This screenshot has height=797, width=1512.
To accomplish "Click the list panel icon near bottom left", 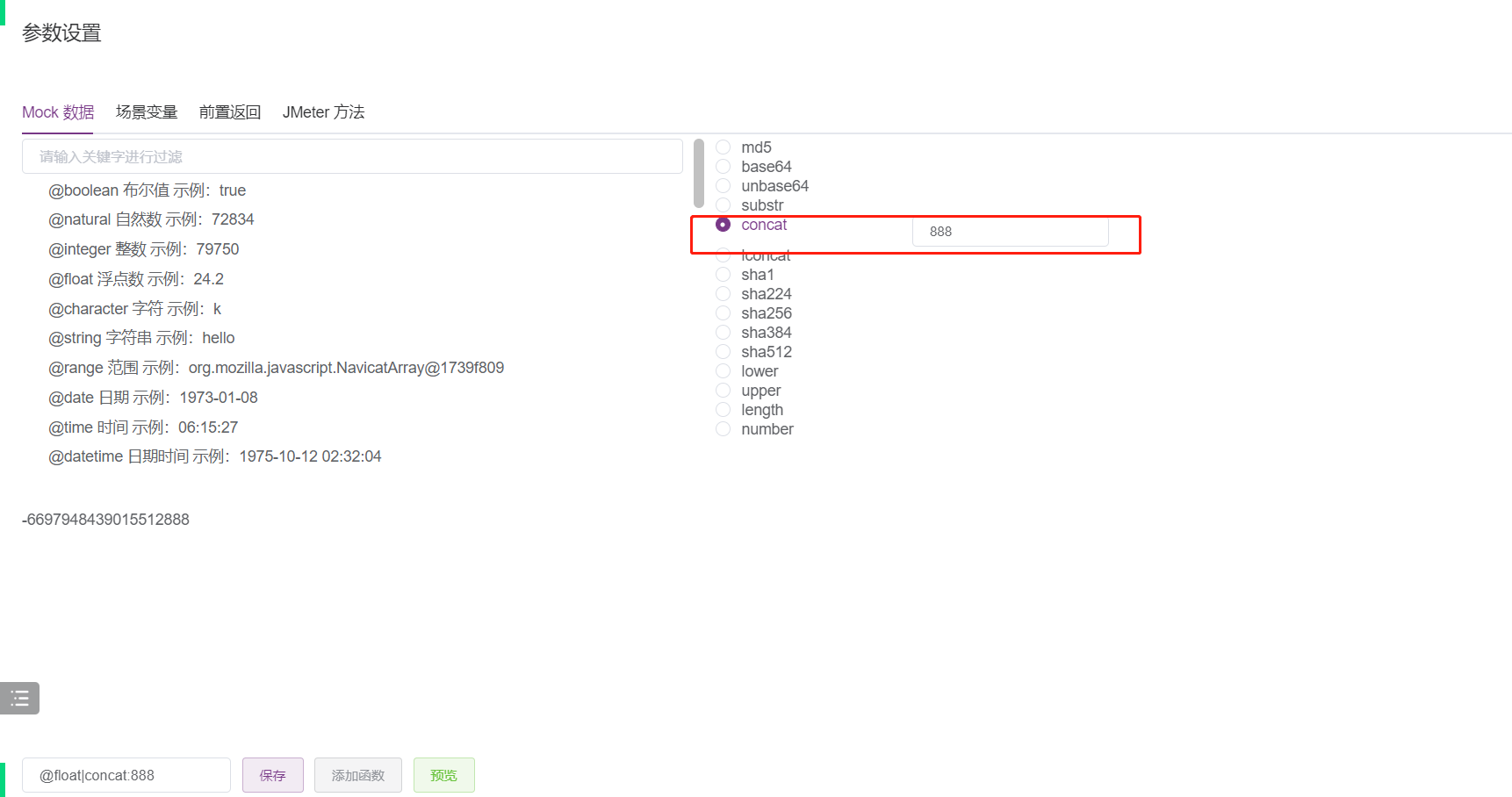I will pos(19,698).
